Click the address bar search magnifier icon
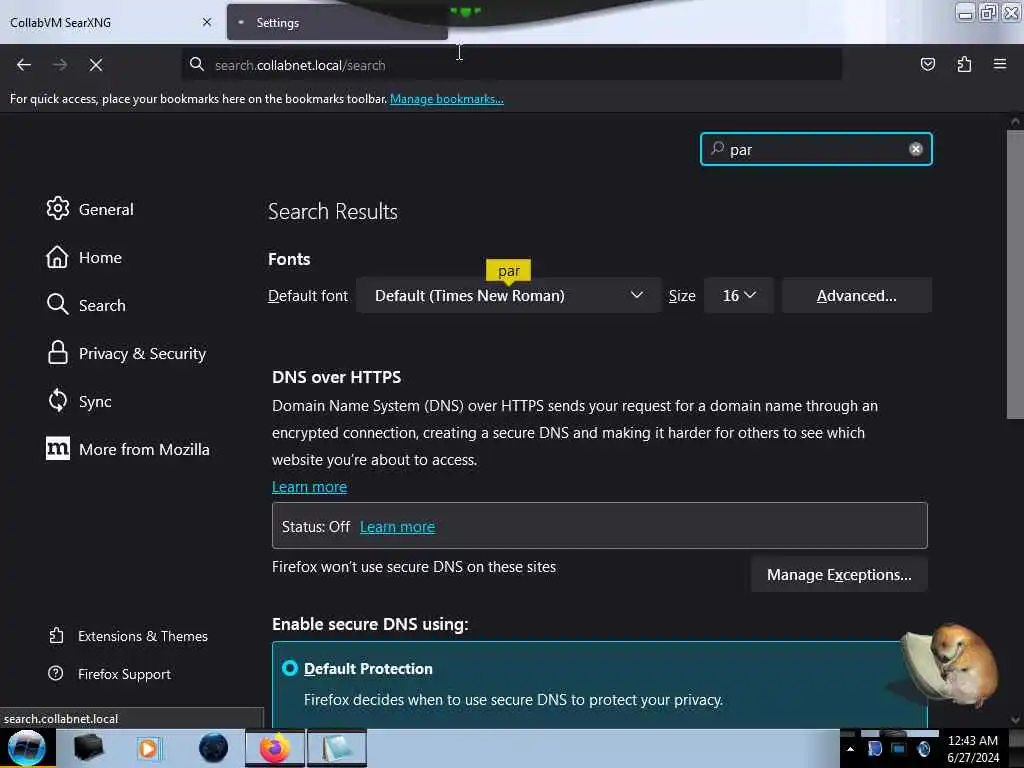Screen dimensions: 1024x768 (x=197, y=64)
